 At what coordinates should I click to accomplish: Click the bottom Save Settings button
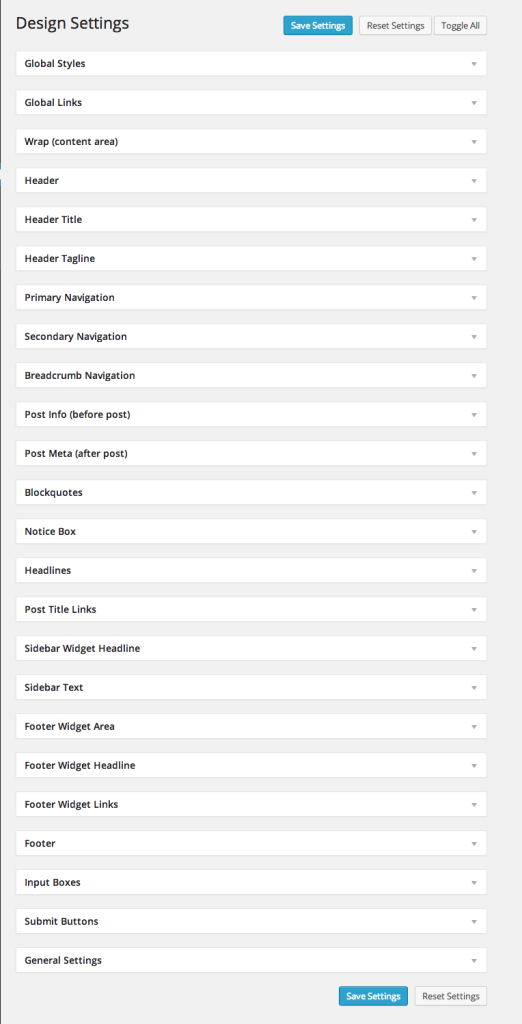point(373,996)
